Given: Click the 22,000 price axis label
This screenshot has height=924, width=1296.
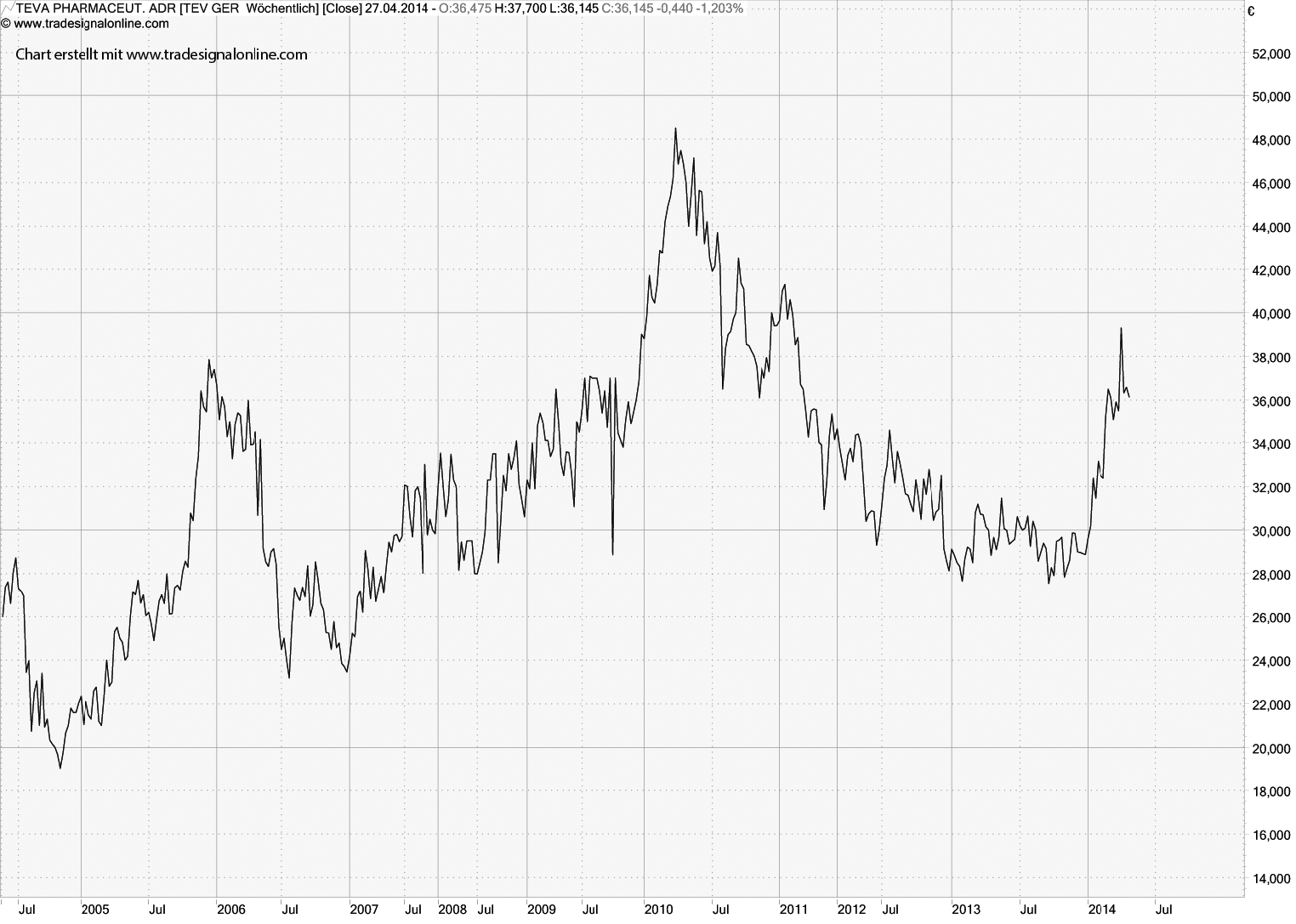Looking at the screenshot, I should [x=1271, y=706].
